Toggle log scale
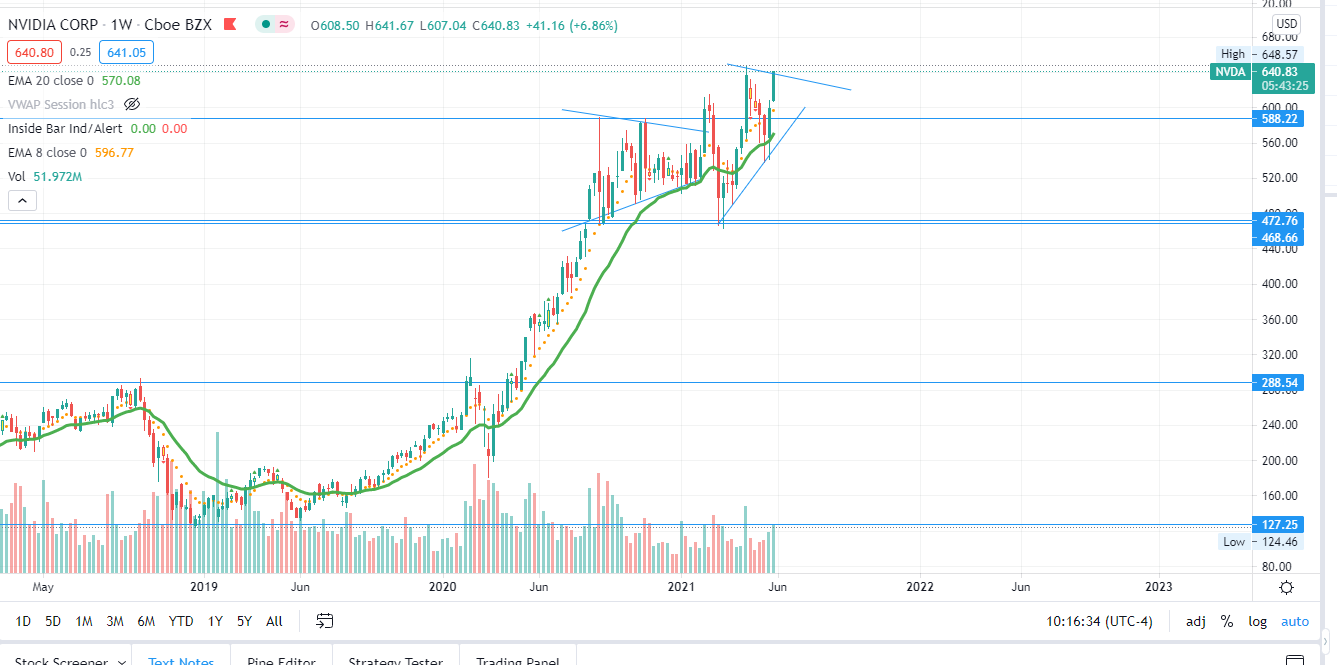This screenshot has width=1337, height=665. (1258, 621)
